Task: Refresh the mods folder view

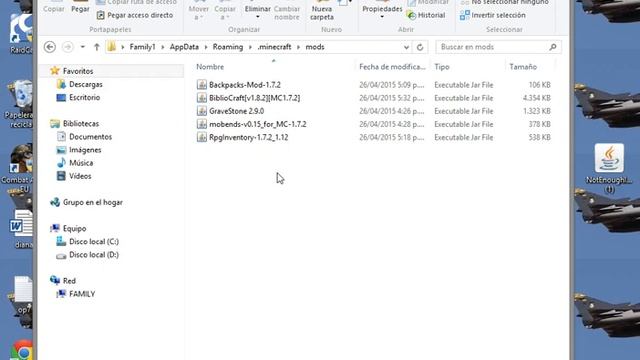Action: click(420, 47)
